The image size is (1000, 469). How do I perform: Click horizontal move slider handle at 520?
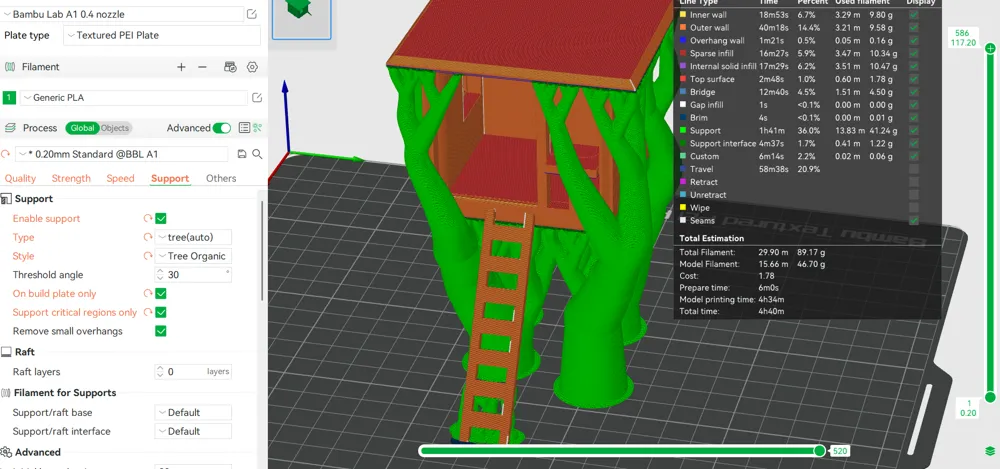coord(820,451)
